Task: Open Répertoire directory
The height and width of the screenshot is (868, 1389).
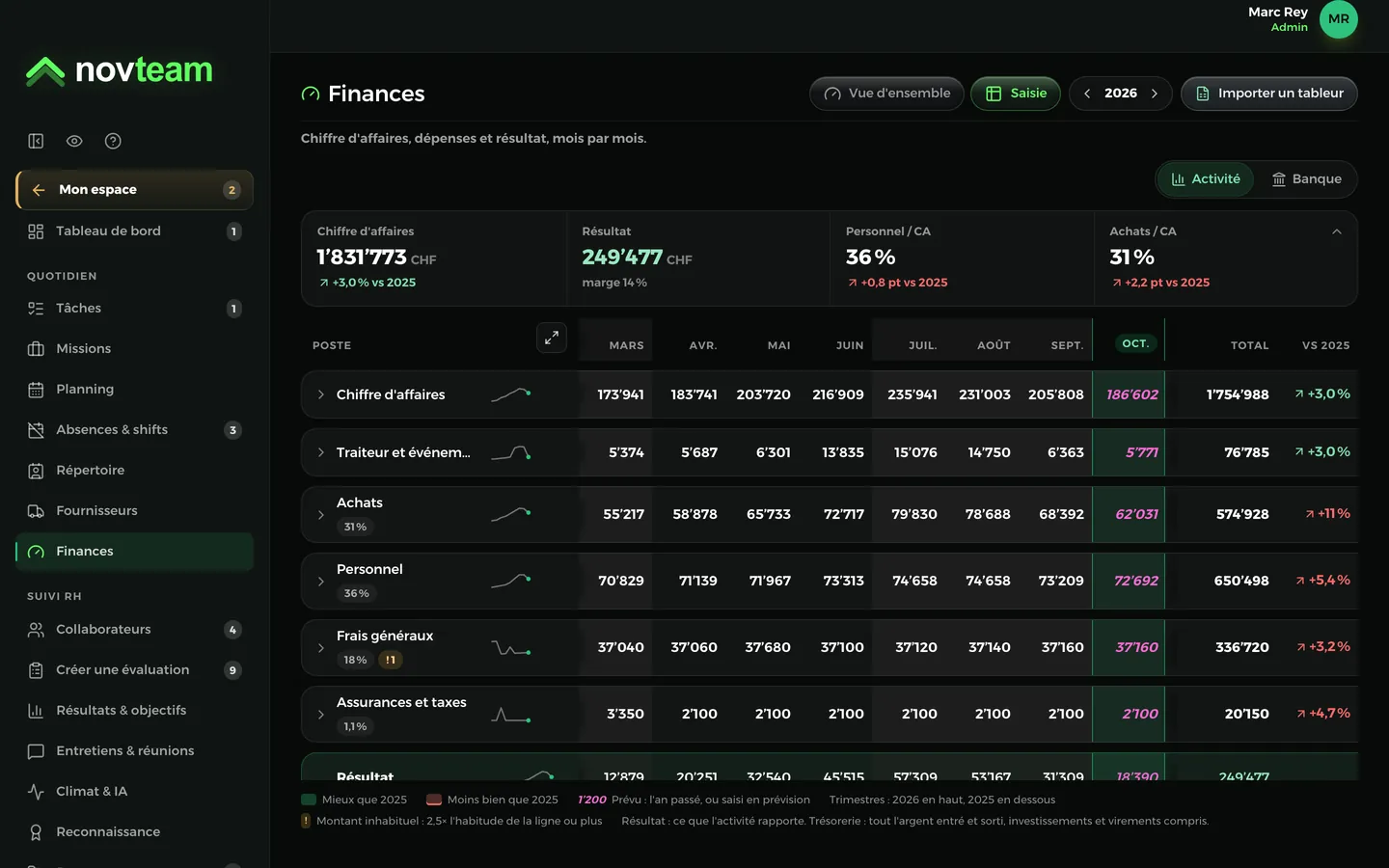Action: pyautogui.click(x=134, y=471)
